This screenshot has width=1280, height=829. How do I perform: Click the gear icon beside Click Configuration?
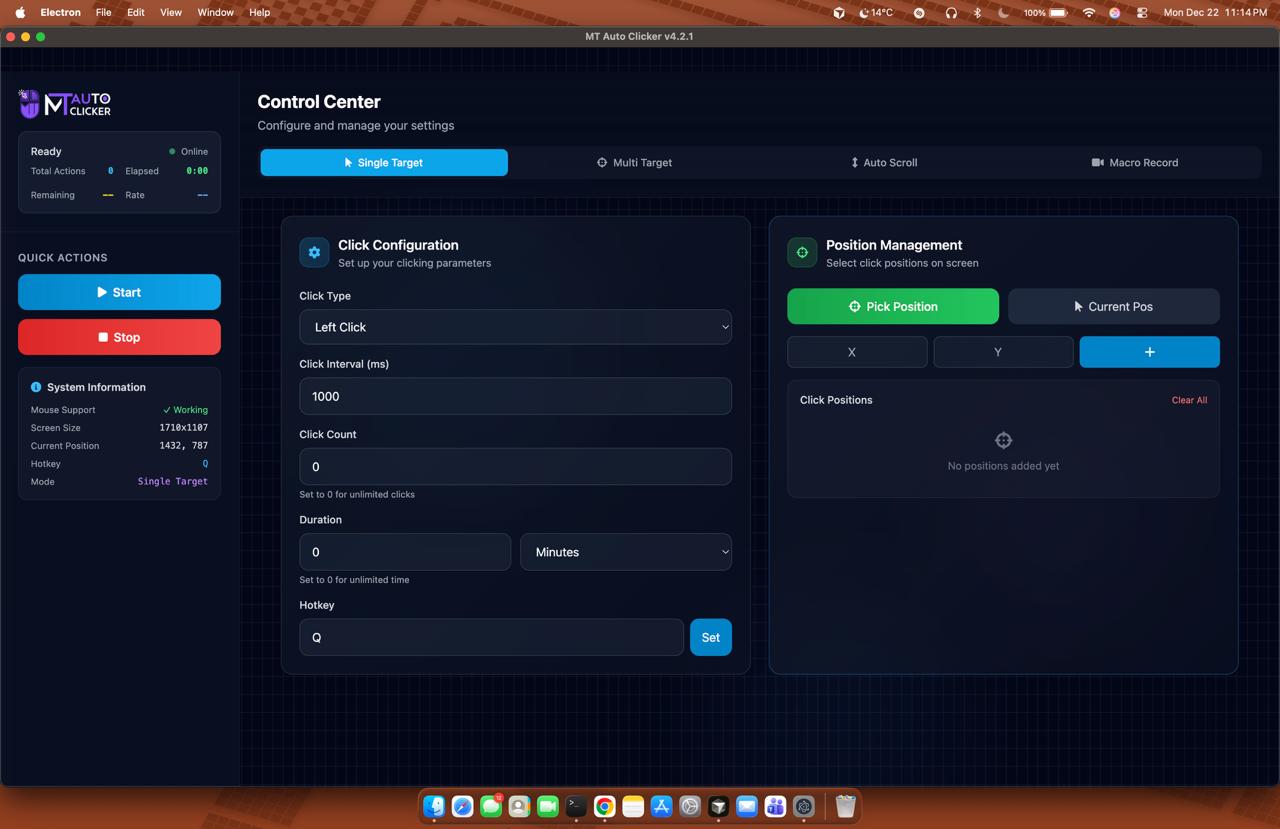pyautogui.click(x=314, y=253)
